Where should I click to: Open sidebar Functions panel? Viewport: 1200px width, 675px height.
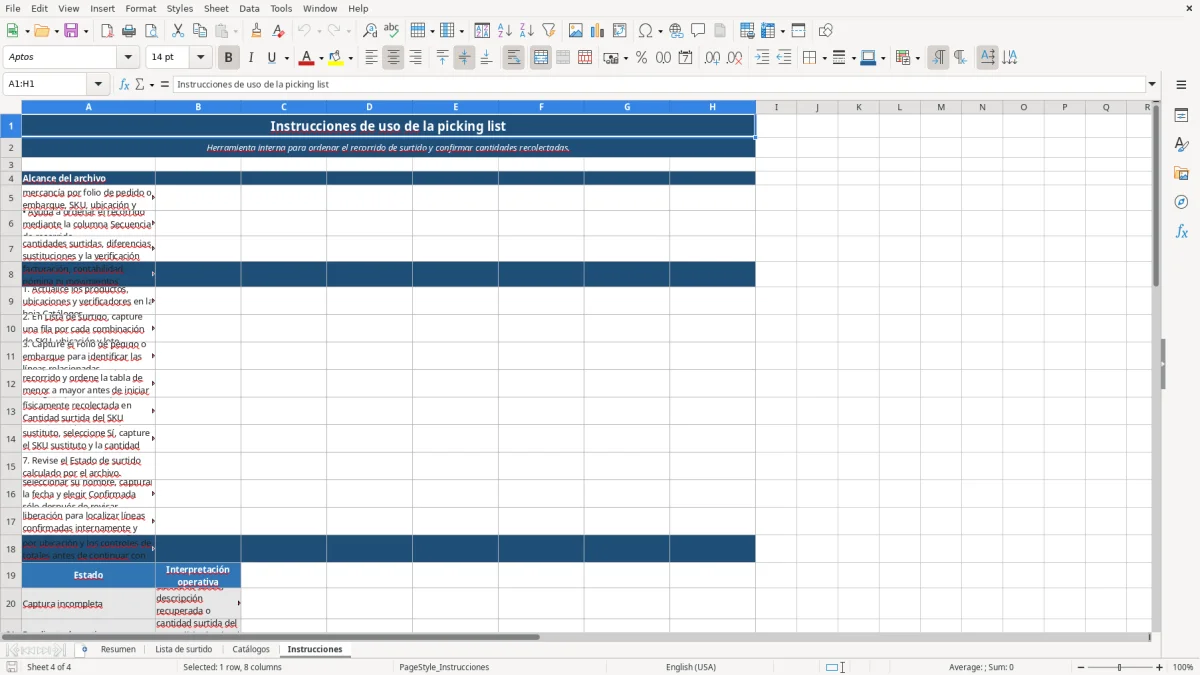(1181, 231)
